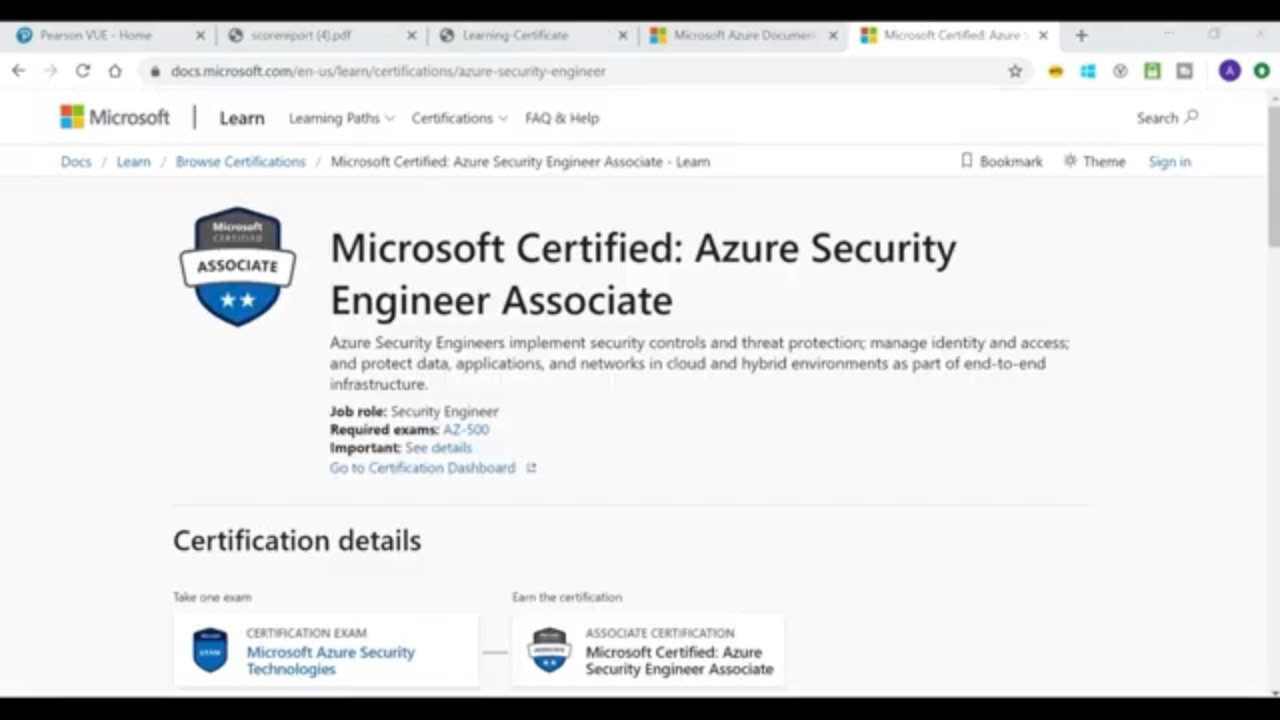Click the Theme sun icon
Screen dimensions: 1280x720
click(x=1070, y=161)
